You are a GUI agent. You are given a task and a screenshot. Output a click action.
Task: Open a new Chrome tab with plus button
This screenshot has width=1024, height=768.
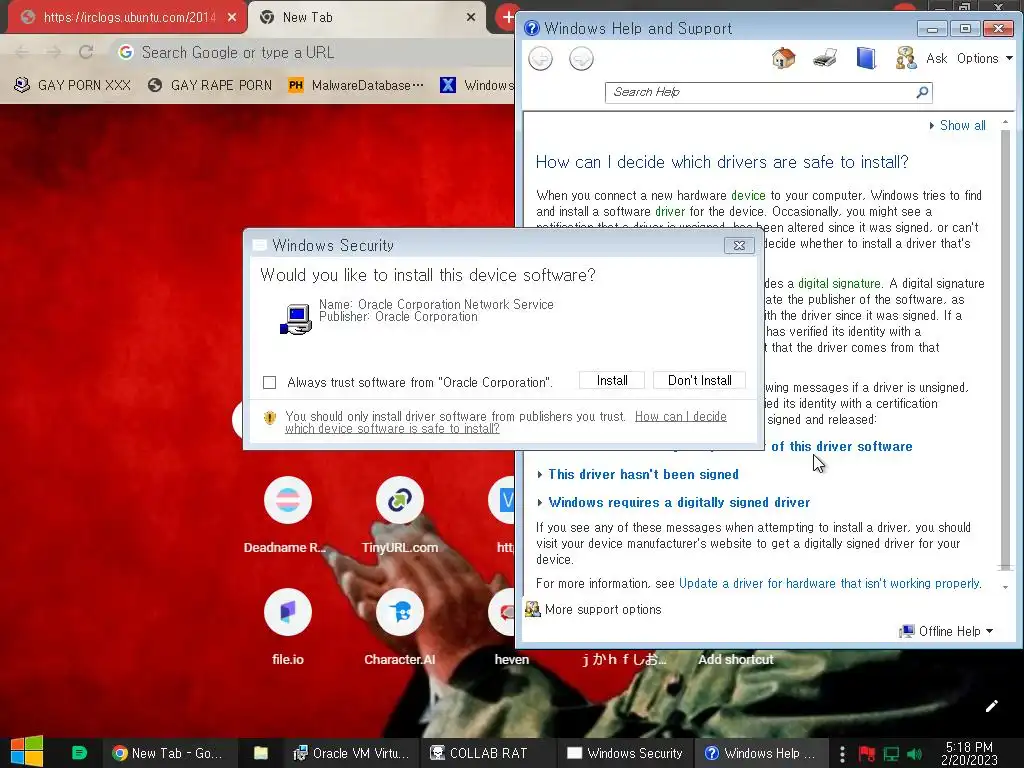(x=507, y=17)
